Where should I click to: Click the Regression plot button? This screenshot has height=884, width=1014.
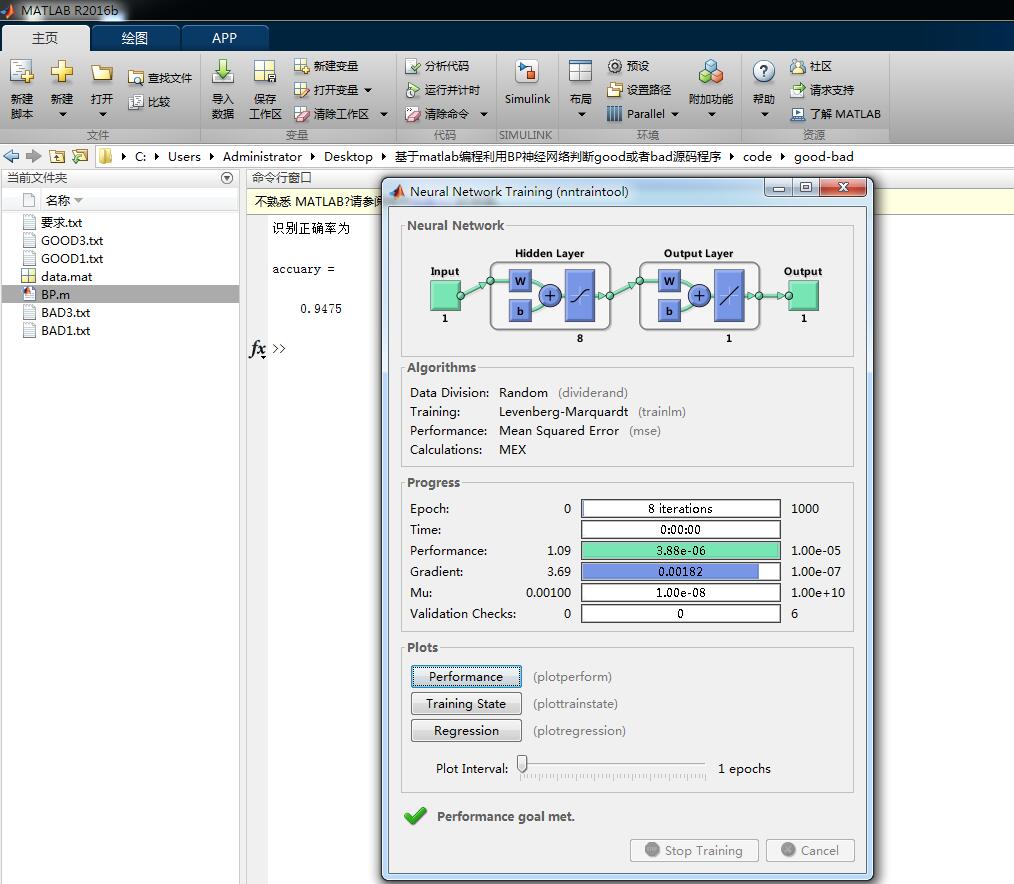466,731
